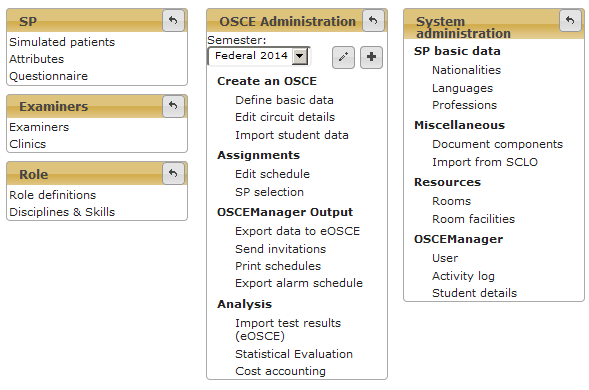Open User under OSCEManager
The height and width of the screenshot is (390, 589).
tap(445, 258)
